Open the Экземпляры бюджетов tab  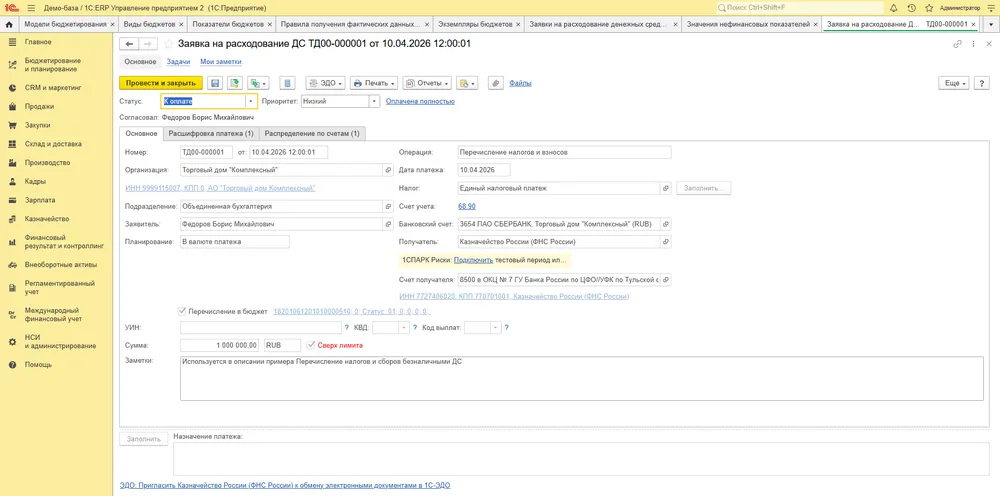tap(476, 24)
